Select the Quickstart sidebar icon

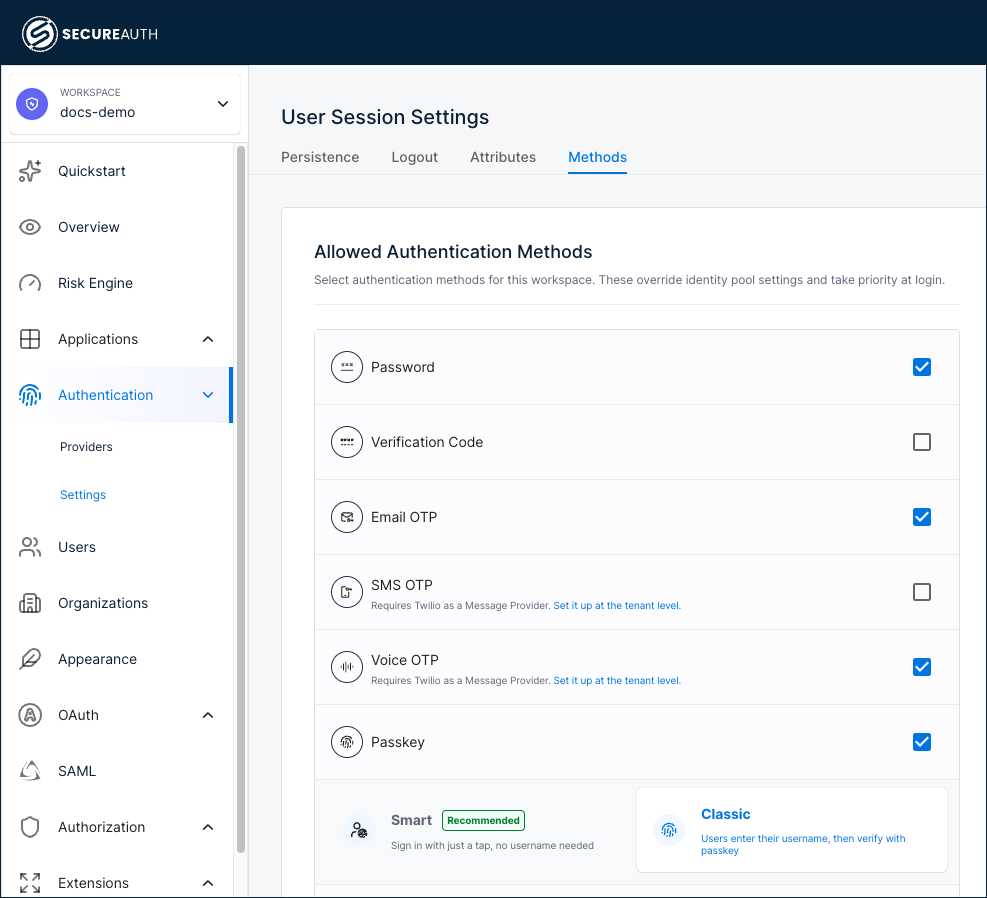point(30,171)
